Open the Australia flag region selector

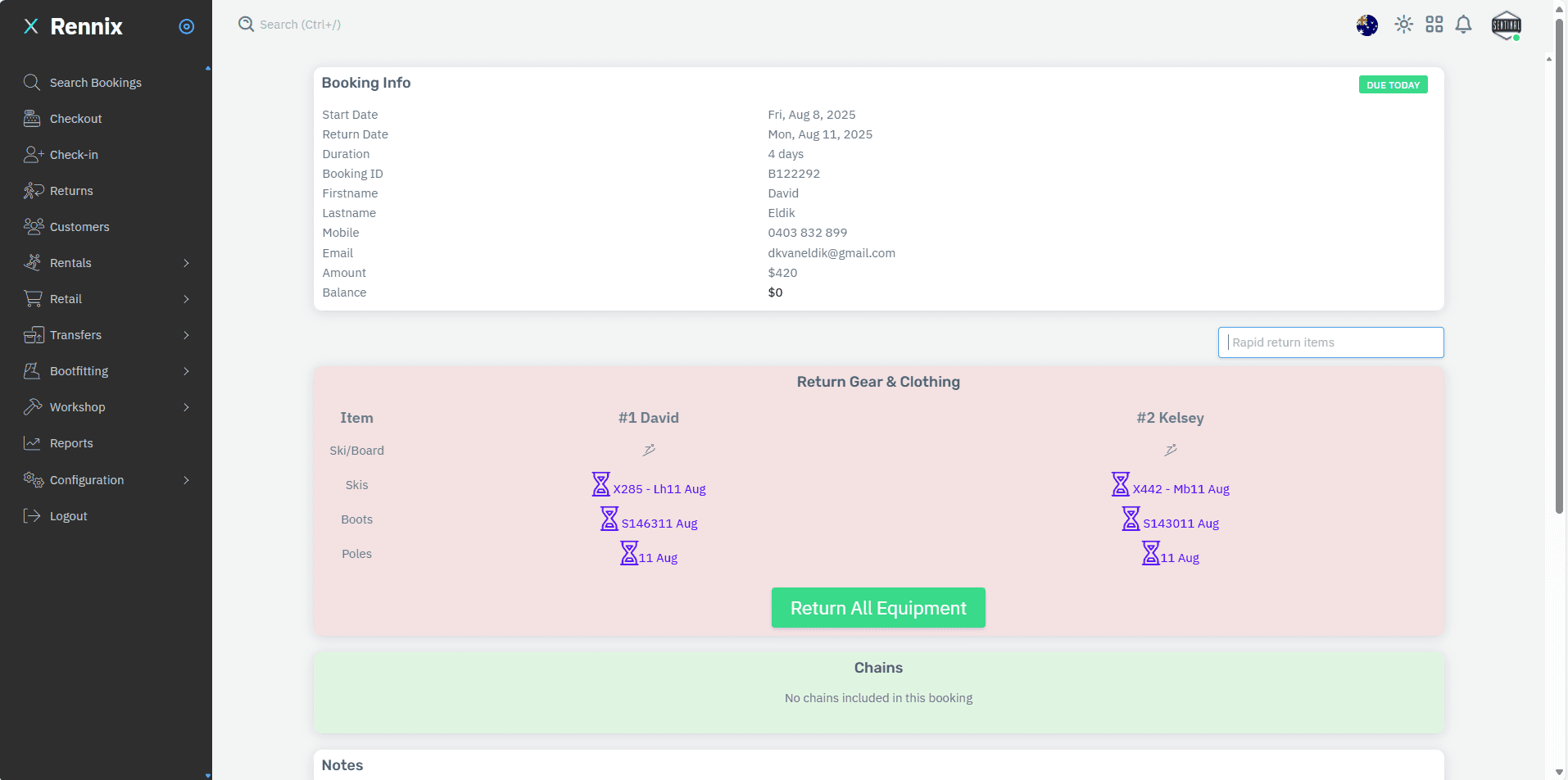click(1367, 25)
